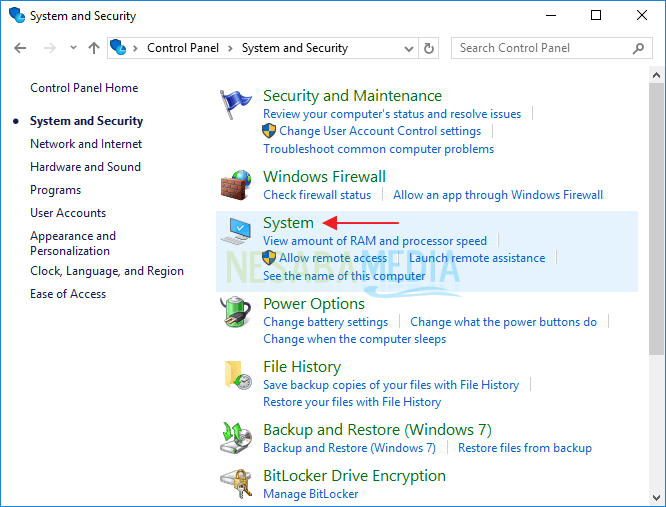
Task: Click the forward arrow navigation button
Action: [50, 48]
